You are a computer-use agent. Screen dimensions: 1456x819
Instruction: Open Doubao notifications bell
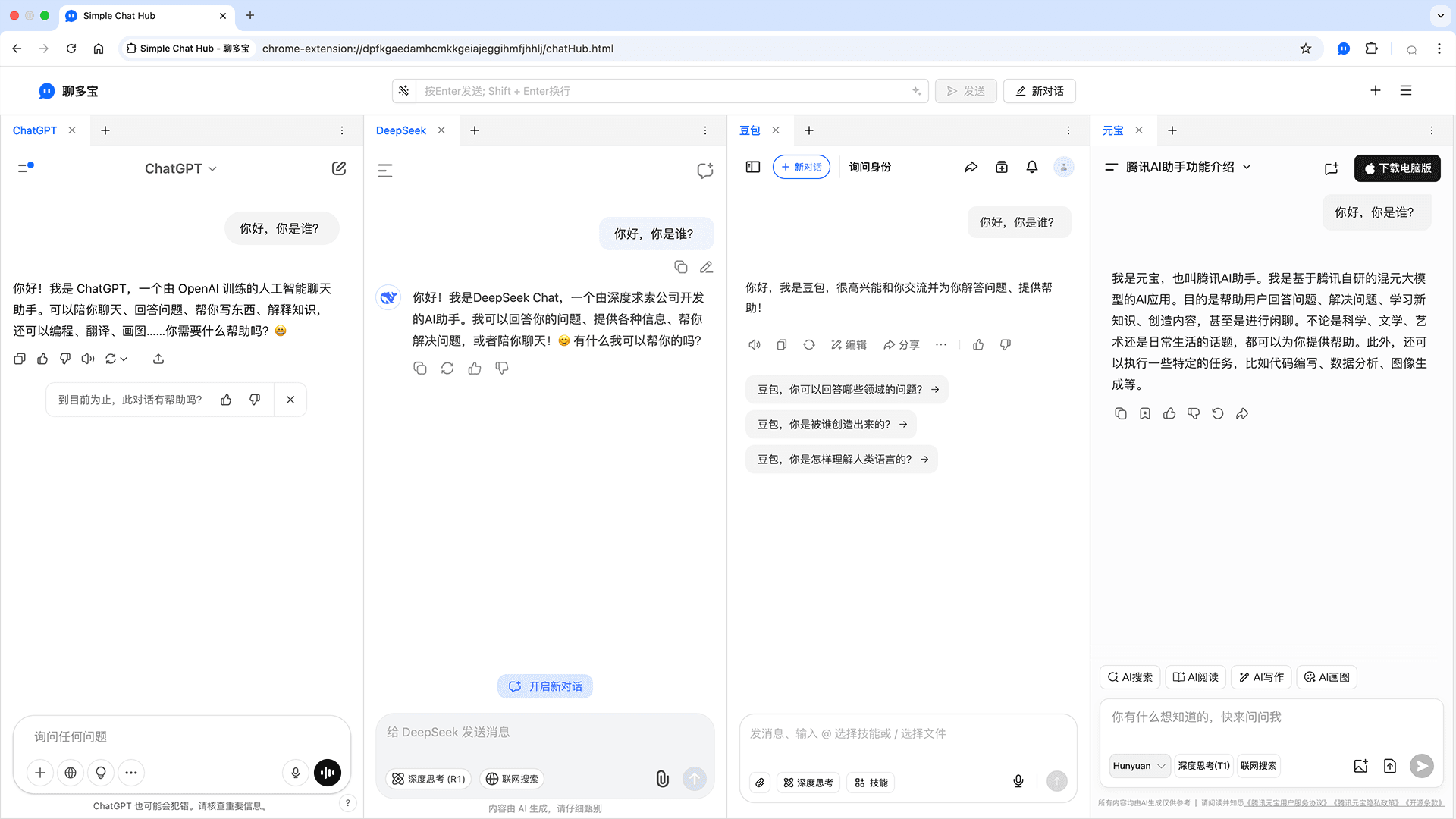(x=1032, y=167)
